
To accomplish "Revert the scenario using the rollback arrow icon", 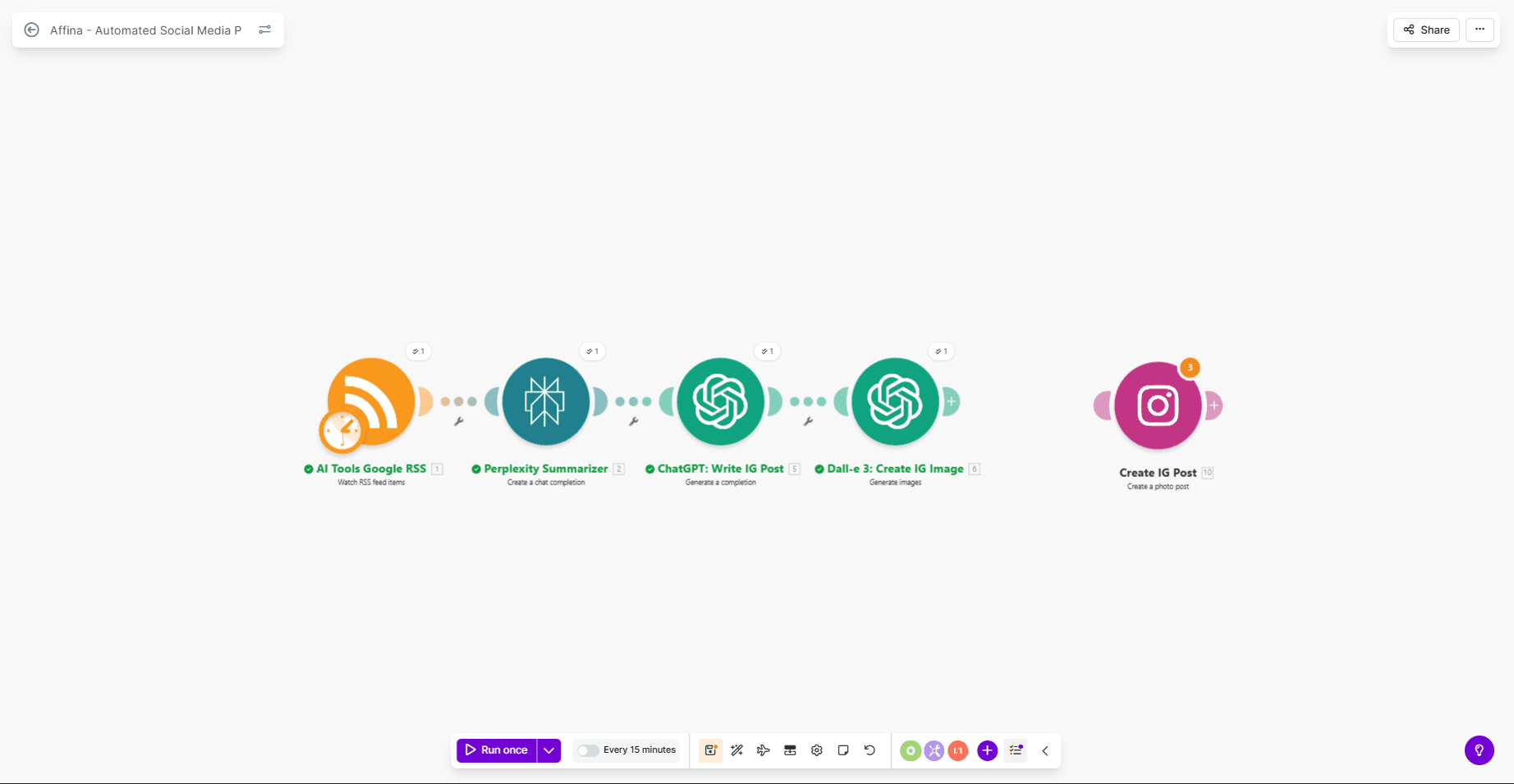I will click(870, 750).
